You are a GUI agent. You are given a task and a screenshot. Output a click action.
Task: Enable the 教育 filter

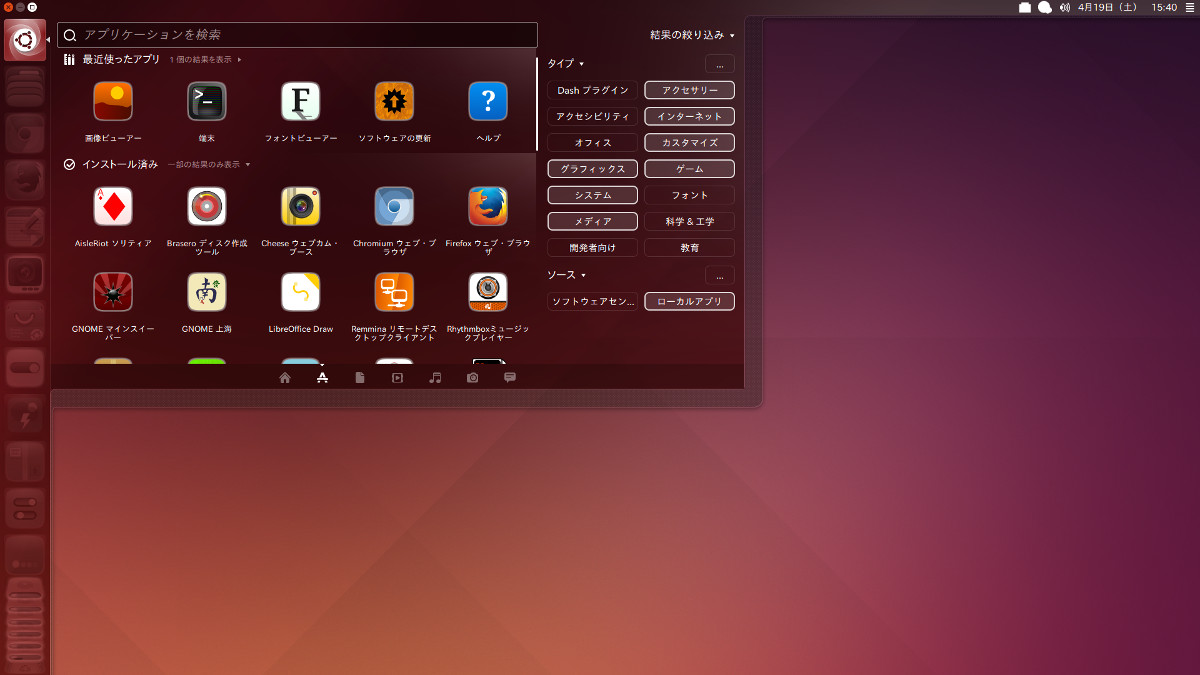click(690, 247)
